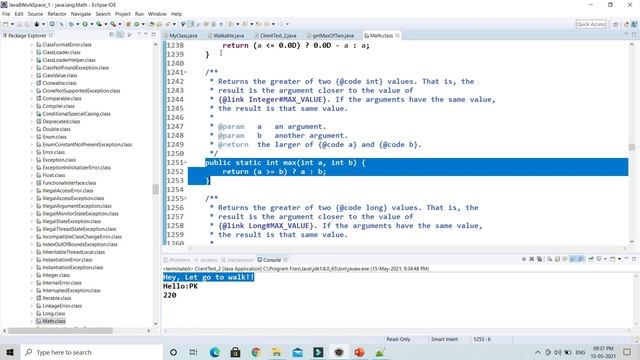Click Collapse All in Package Explorer
The width and height of the screenshot is (640, 360).
111,35
